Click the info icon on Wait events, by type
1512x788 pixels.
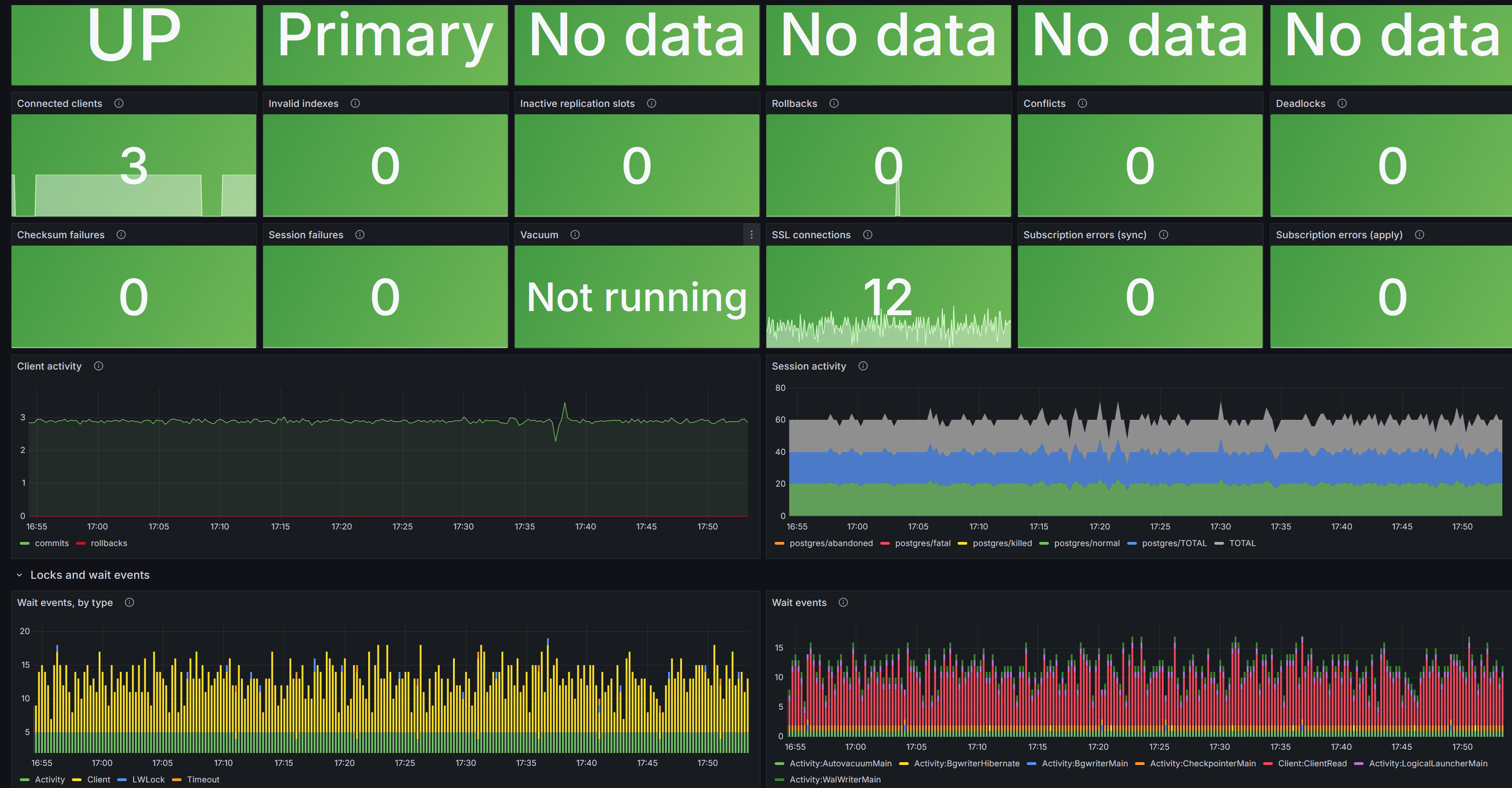click(129, 603)
